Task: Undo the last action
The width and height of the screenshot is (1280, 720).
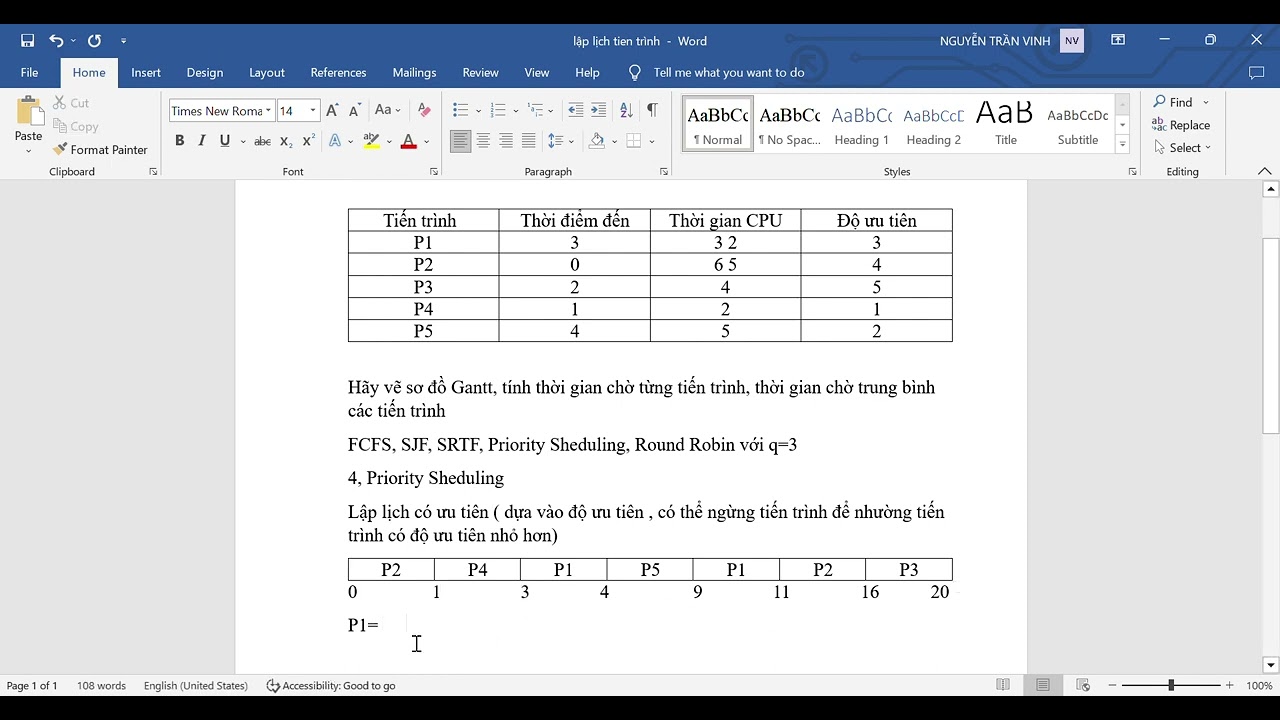Action: (56, 41)
